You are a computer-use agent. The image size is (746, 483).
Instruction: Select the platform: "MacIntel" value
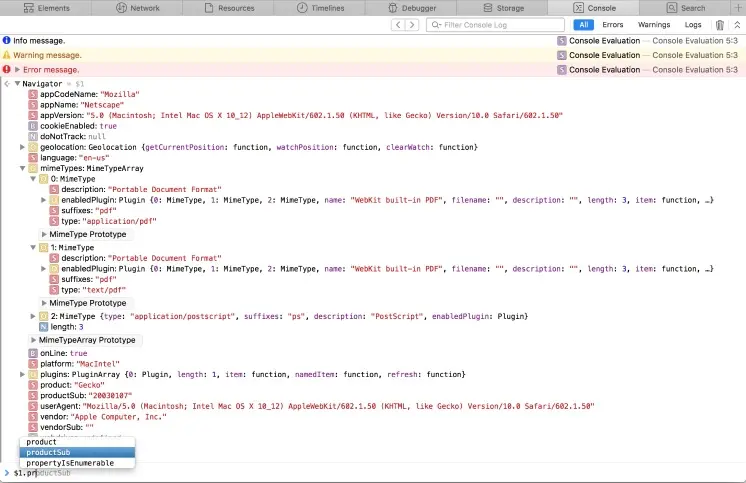(x=98, y=364)
